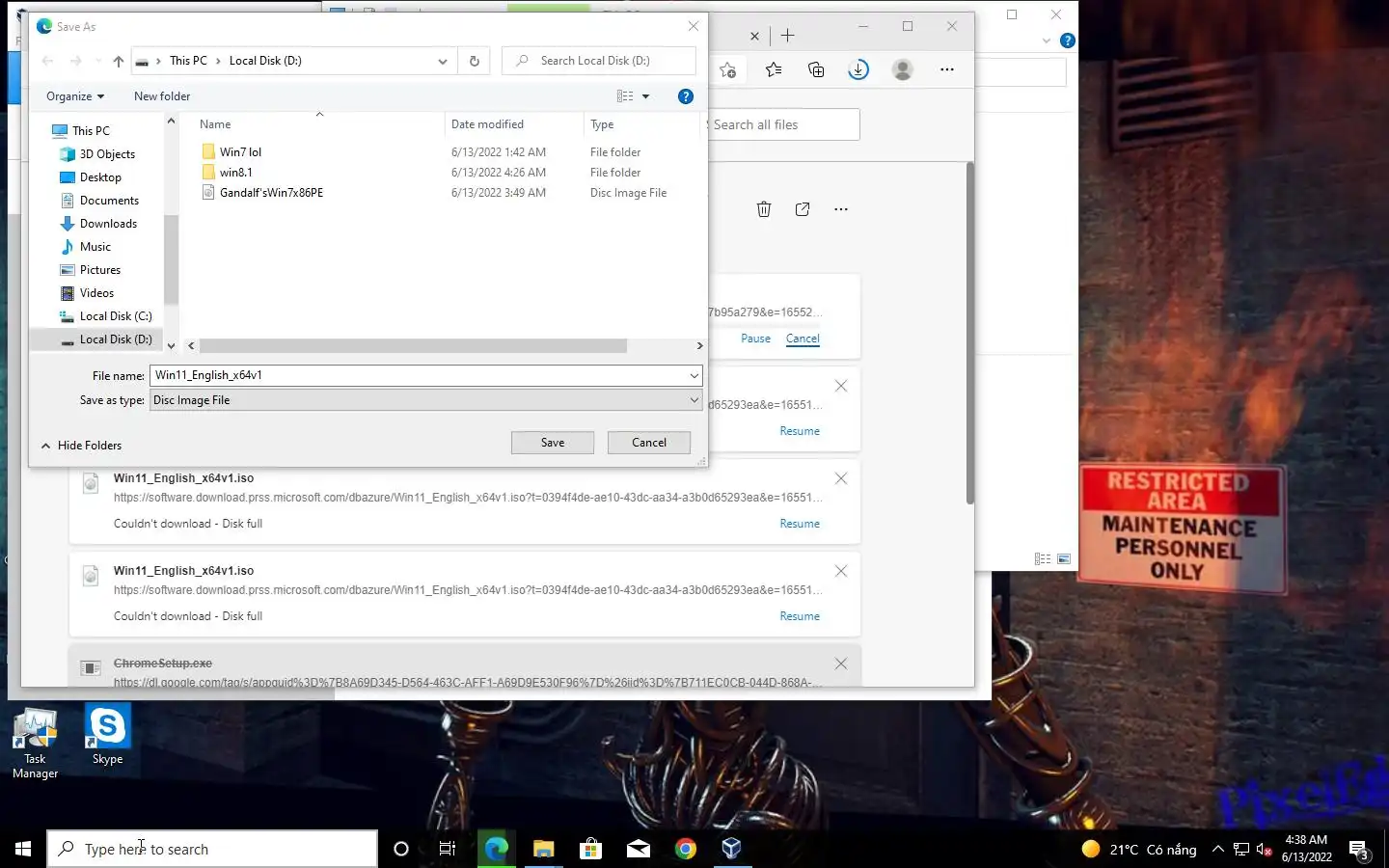The width and height of the screenshot is (1389, 868).
Task: Click the delete trash icon in Edge downloads
Action: click(x=764, y=209)
